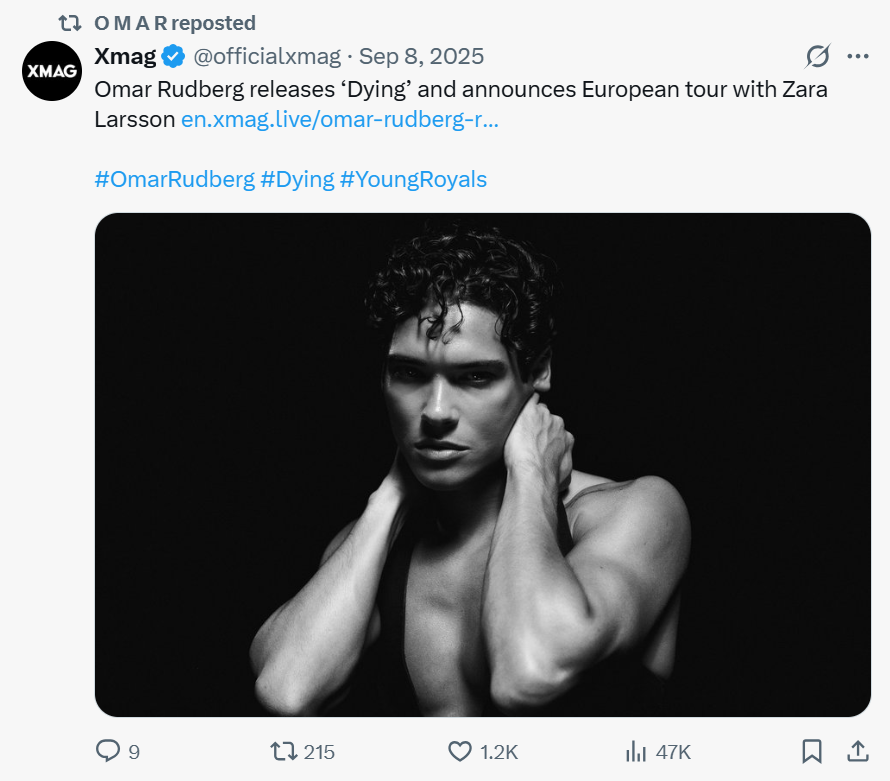Open the Xmag display name profile
Image resolution: width=890 pixels, height=781 pixels.
pyautogui.click(x=124, y=56)
